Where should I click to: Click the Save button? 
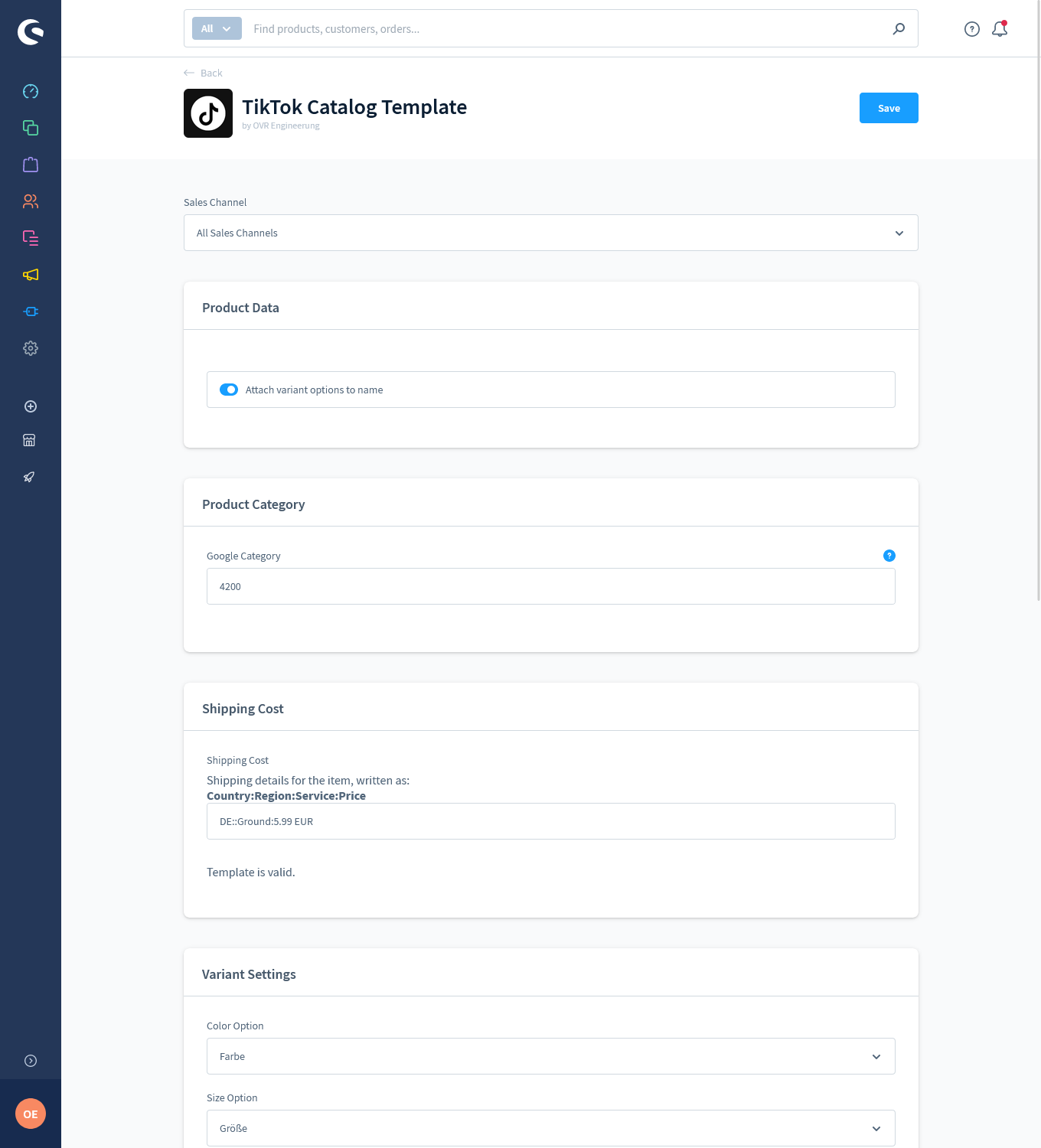point(889,108)
